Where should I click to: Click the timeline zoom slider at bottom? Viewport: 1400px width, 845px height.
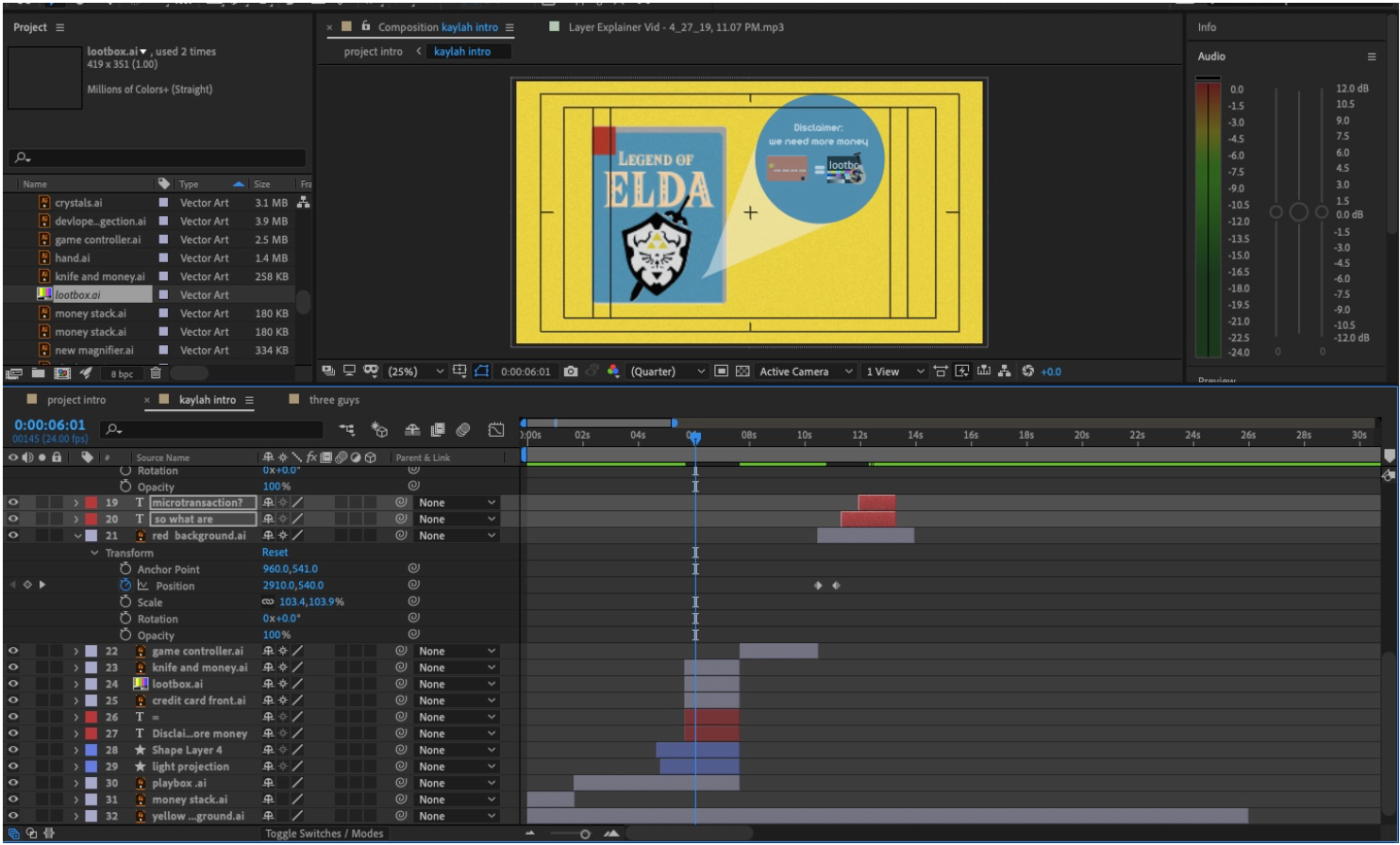tap(585, 834)
